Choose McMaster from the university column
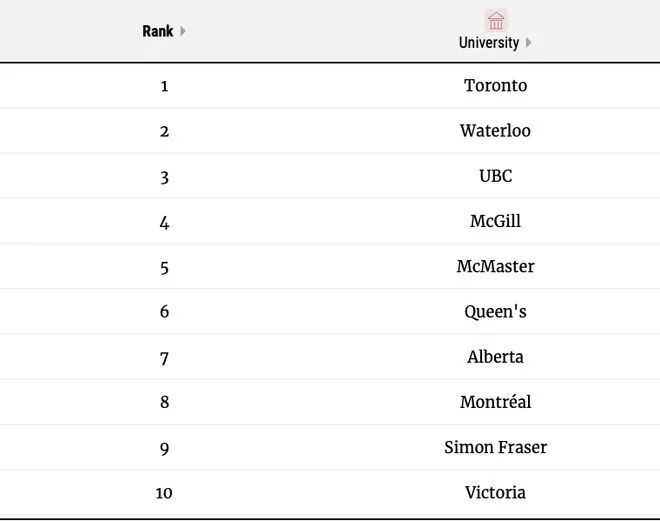Screen dimensions: 660x521 (495, 267)
